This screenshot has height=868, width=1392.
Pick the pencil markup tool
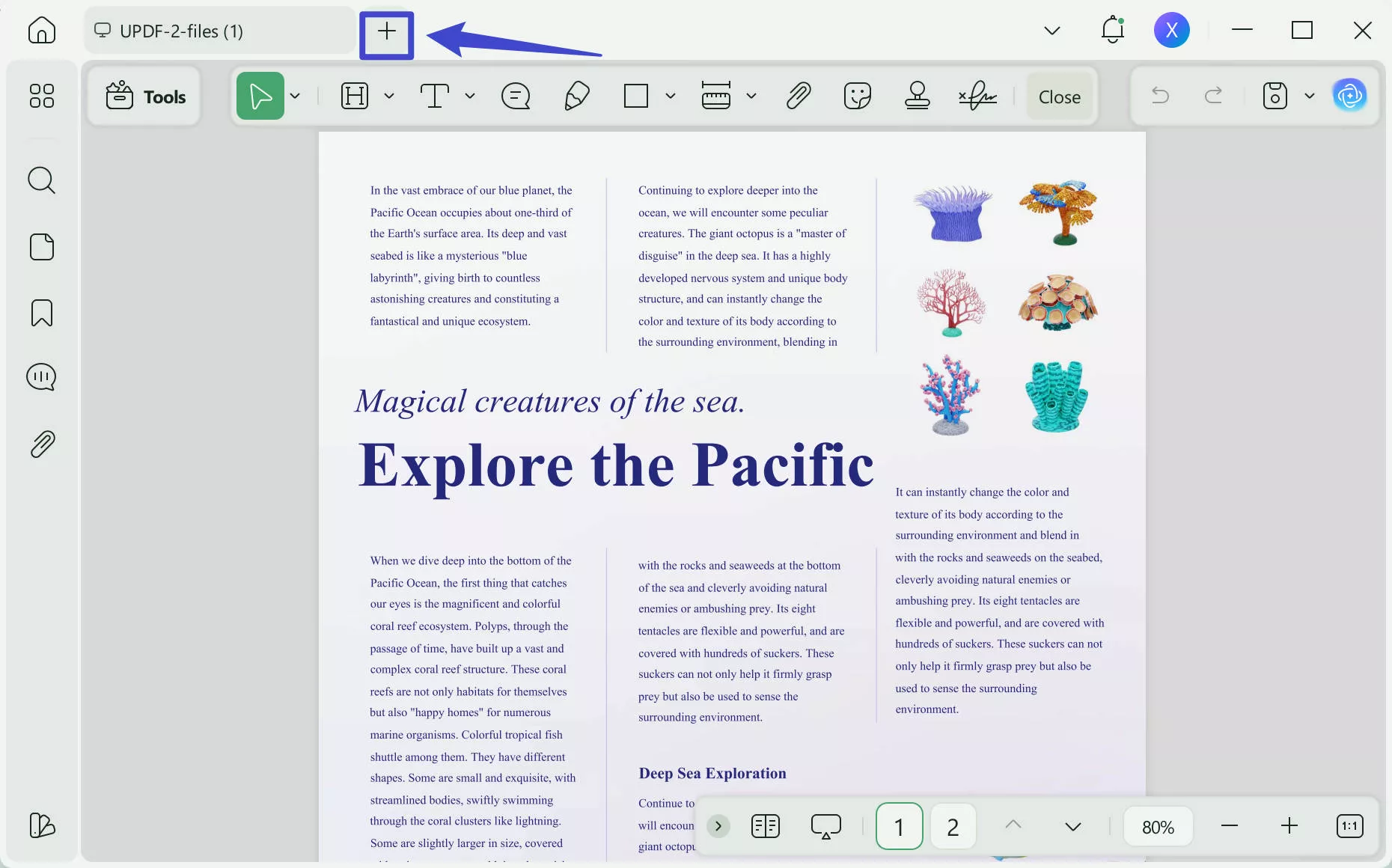(576, 96)
